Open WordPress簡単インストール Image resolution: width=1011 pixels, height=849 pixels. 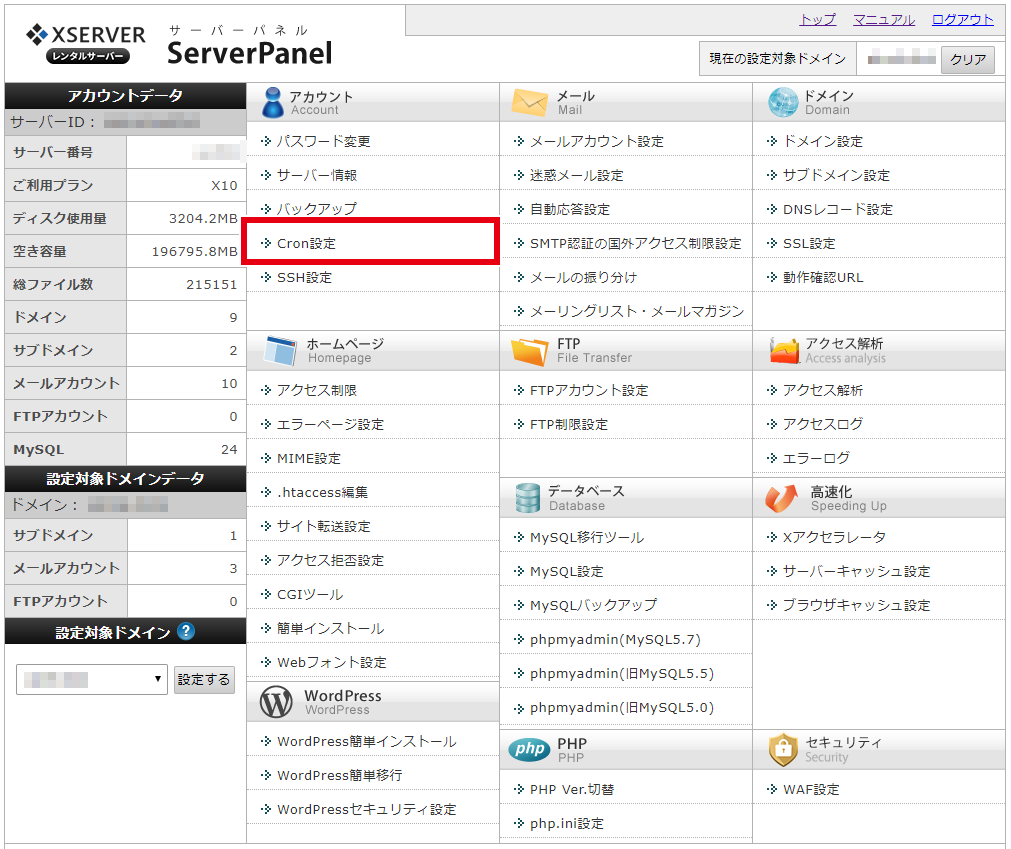[x=367, y=741]
